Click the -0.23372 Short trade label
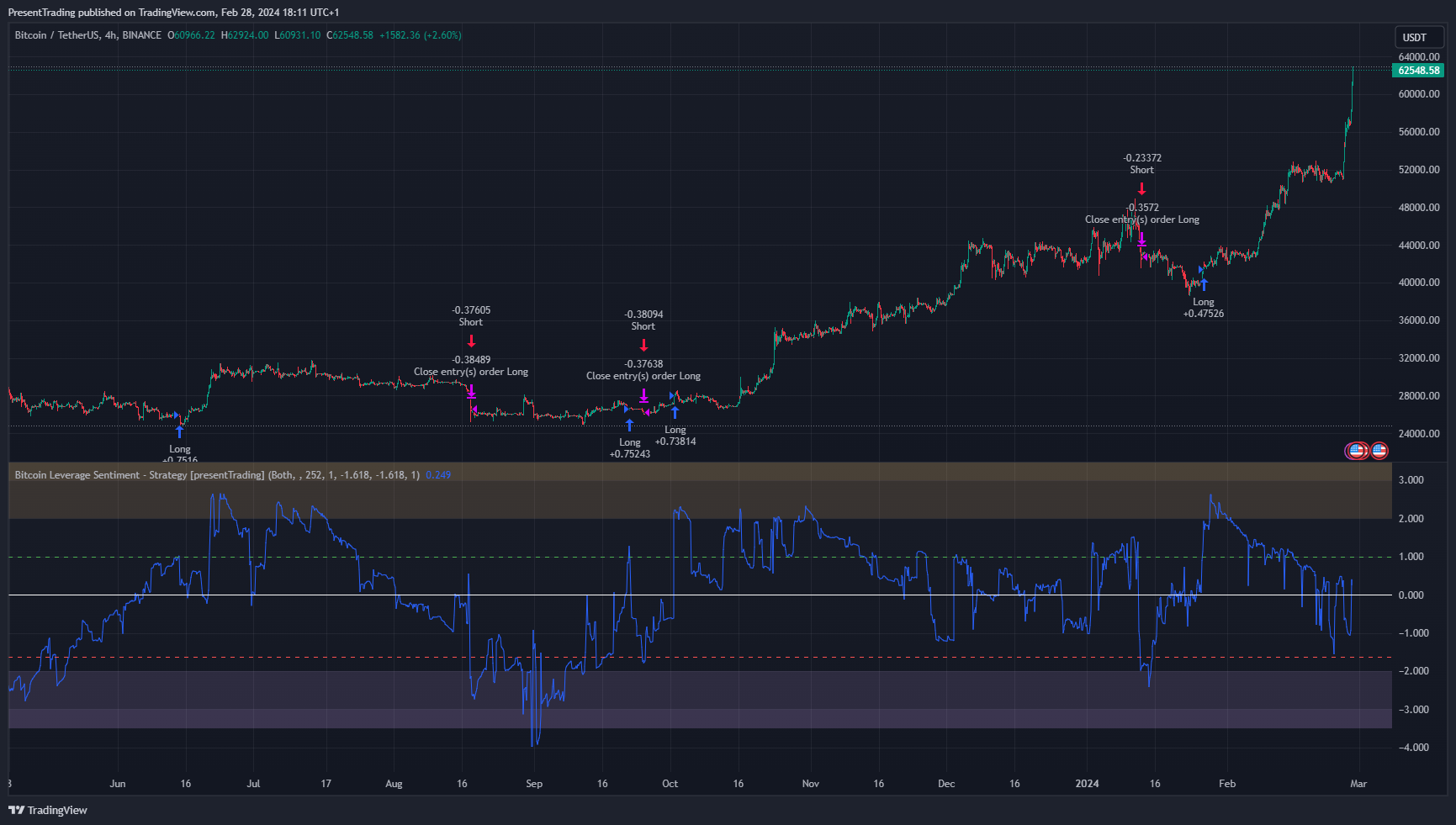The height and width of the screenshot is (825, 1456). (1142, 164)
